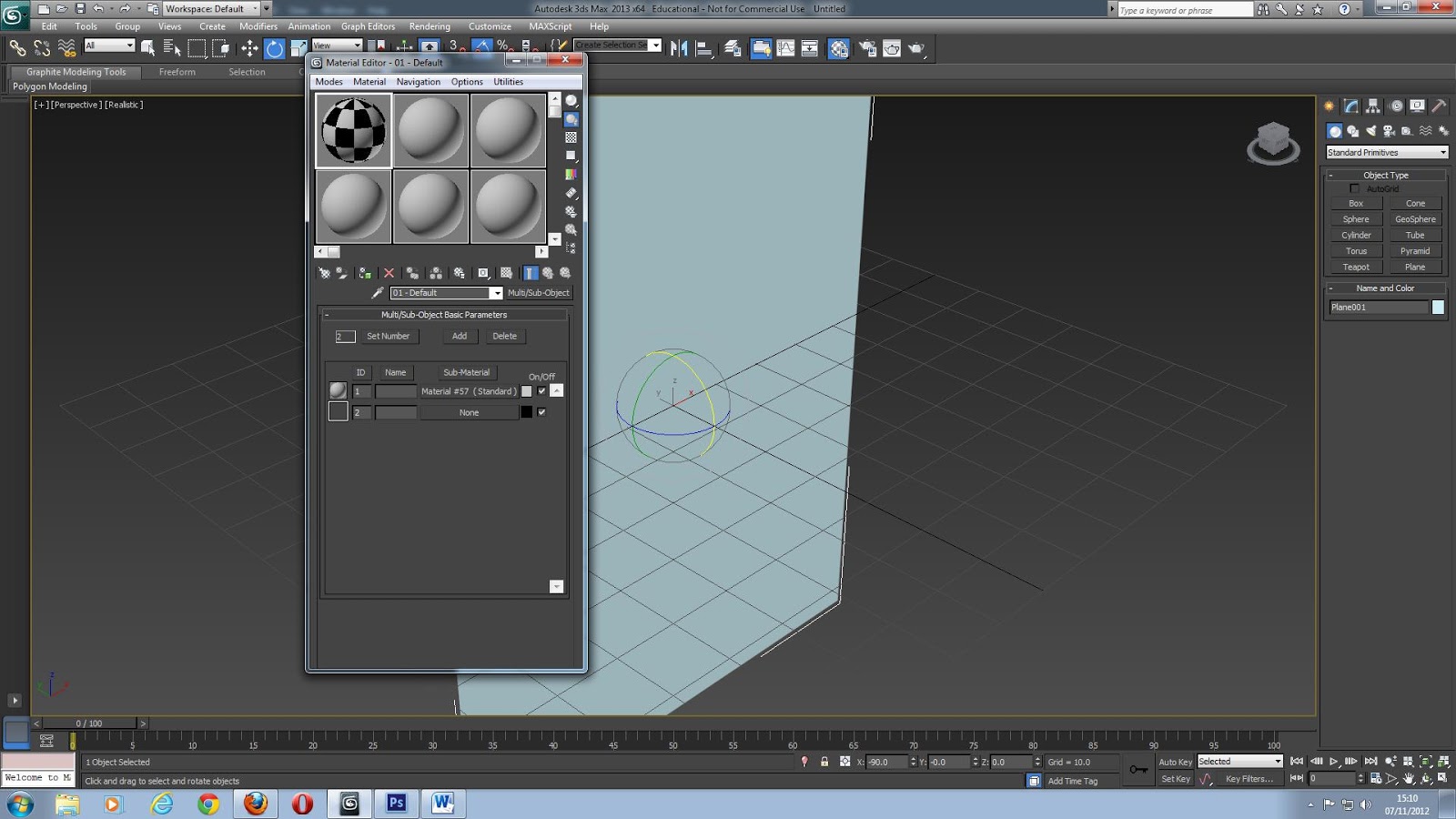Open the Rendering menu
The image size is (1456, 819).
[x=429, y=26]
